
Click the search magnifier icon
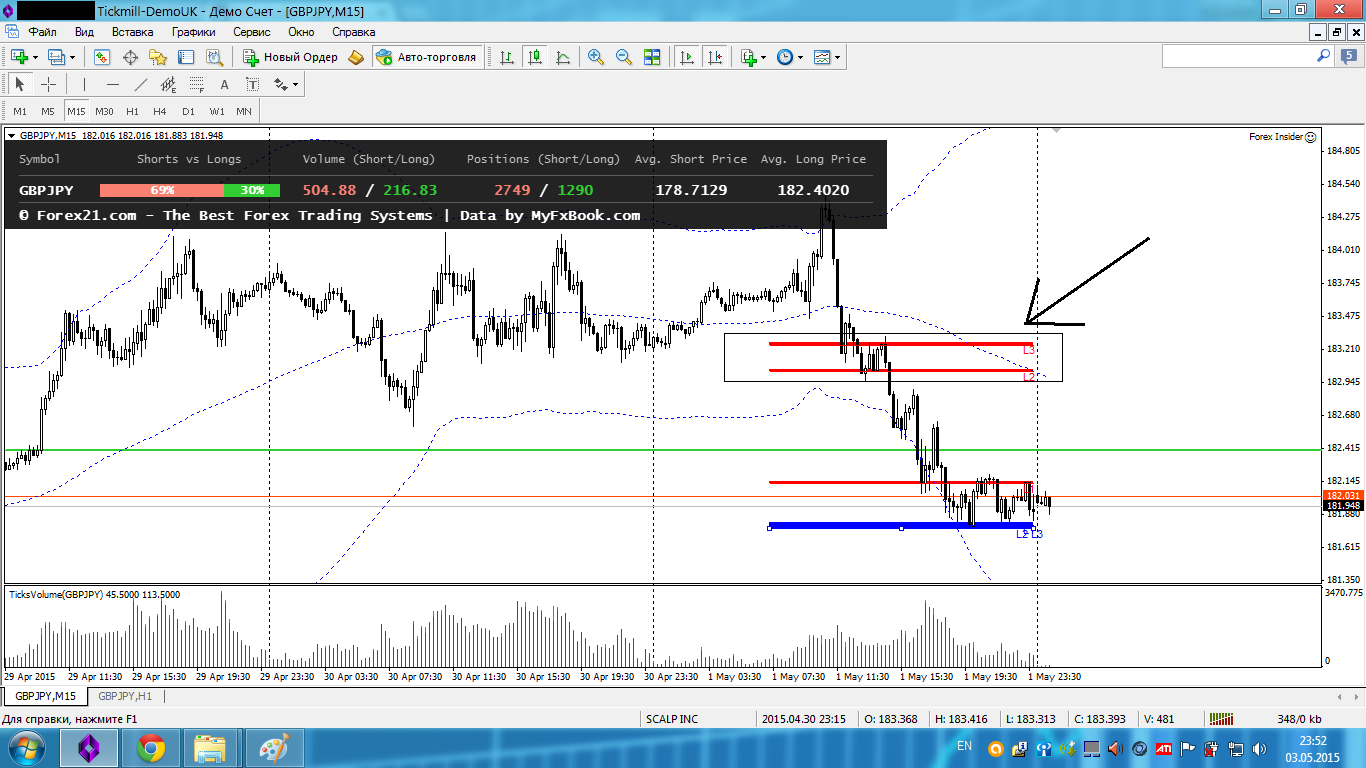pos(1324,57)
